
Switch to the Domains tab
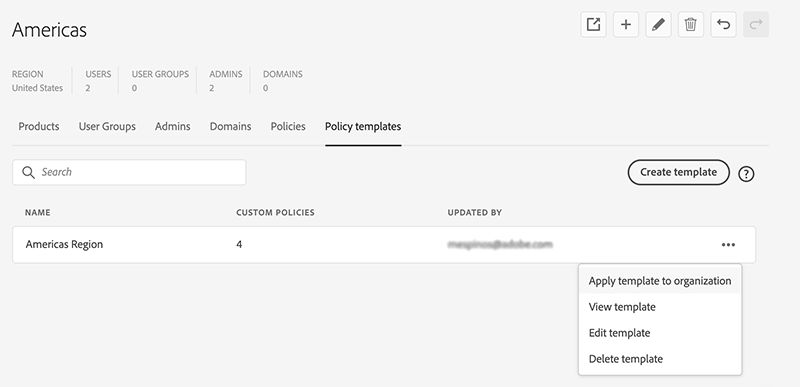coord(230,126)
